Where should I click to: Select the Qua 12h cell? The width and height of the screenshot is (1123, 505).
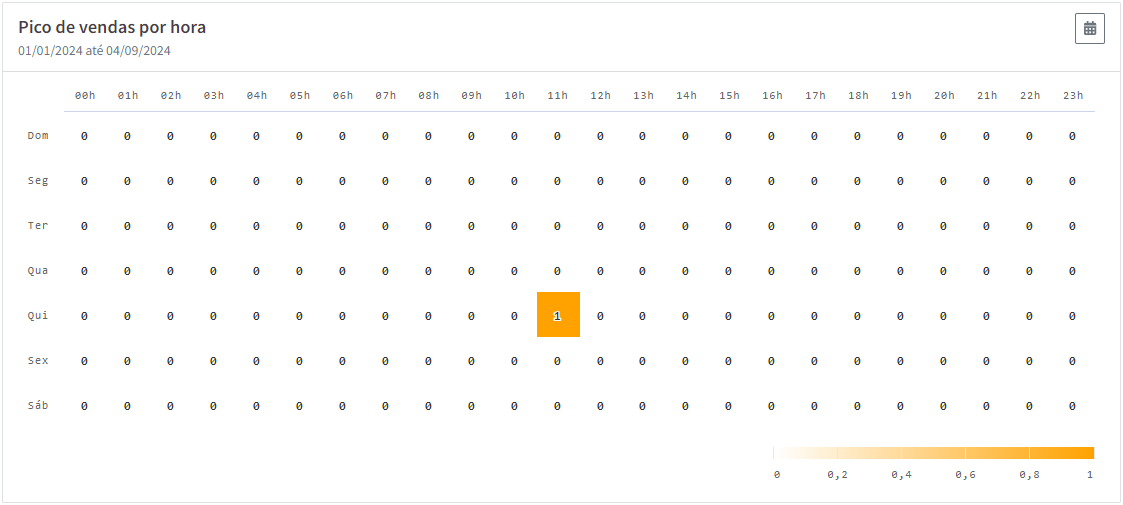click(600, 271)
